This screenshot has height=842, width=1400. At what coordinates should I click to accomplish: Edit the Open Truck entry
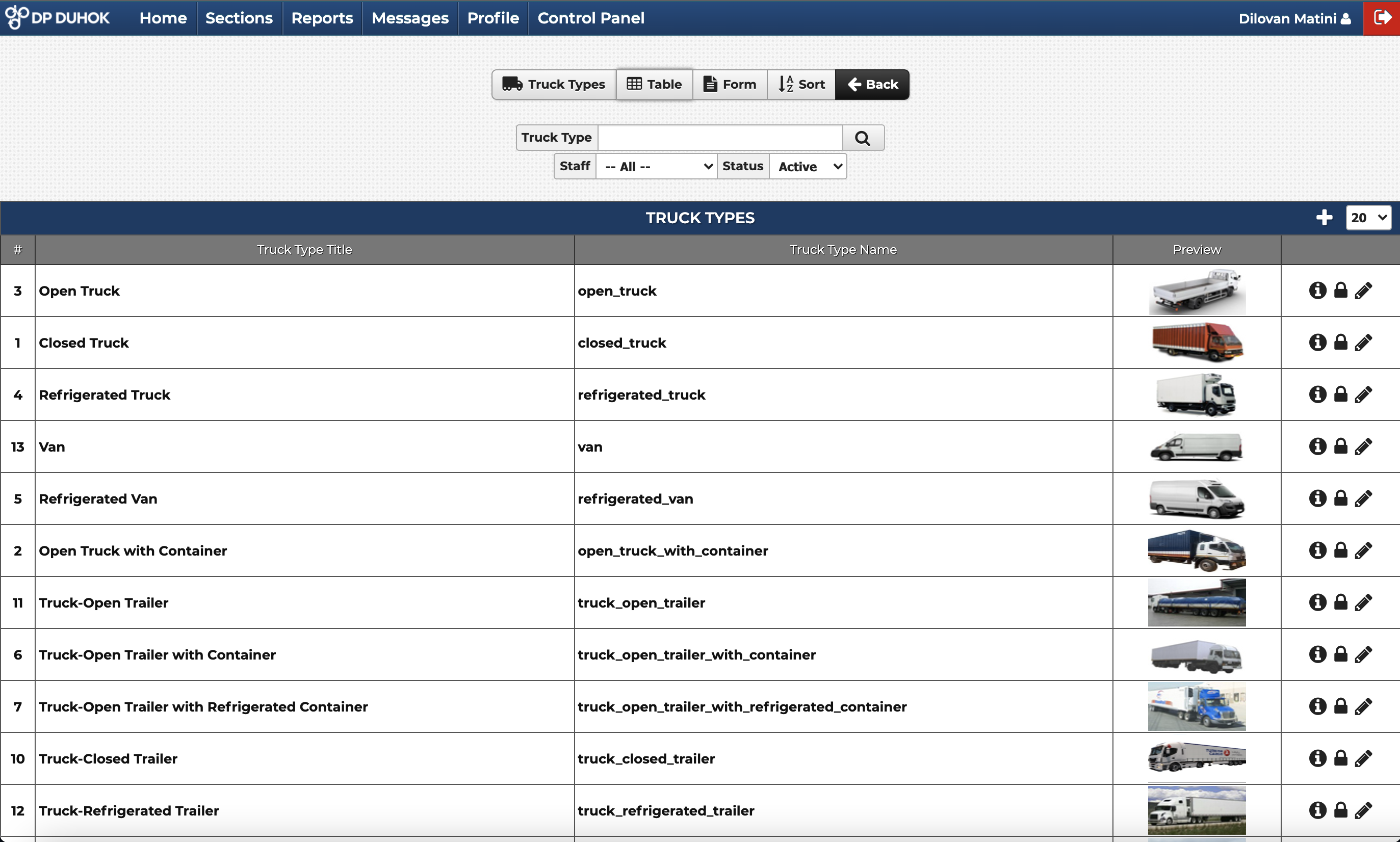[1363, 291]
